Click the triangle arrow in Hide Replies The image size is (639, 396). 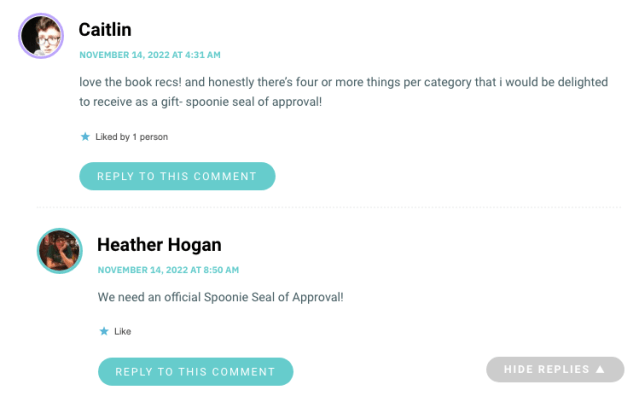tap(600, 369)
